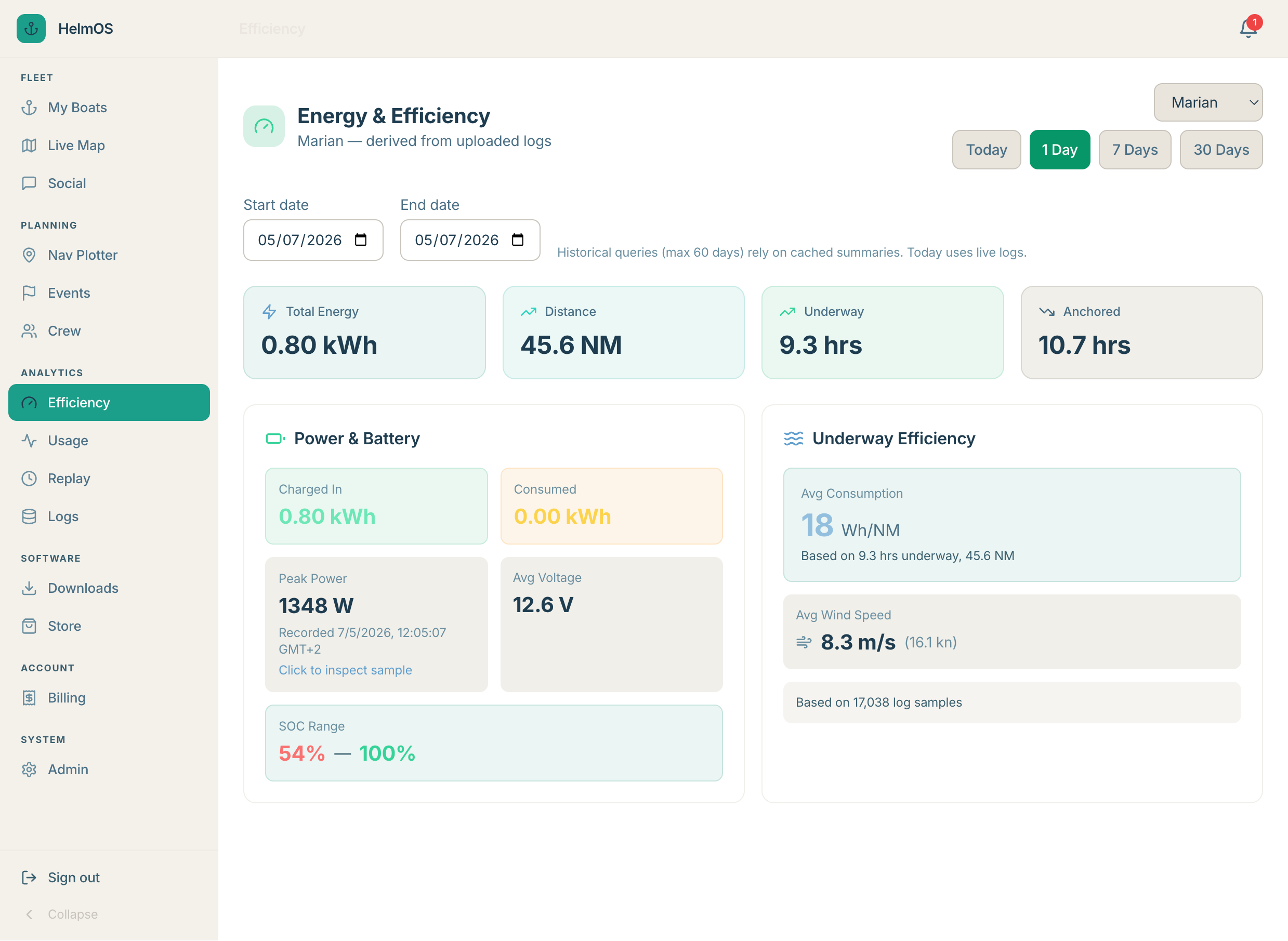Select the 7 Days range button

[x=1135, y=150]
